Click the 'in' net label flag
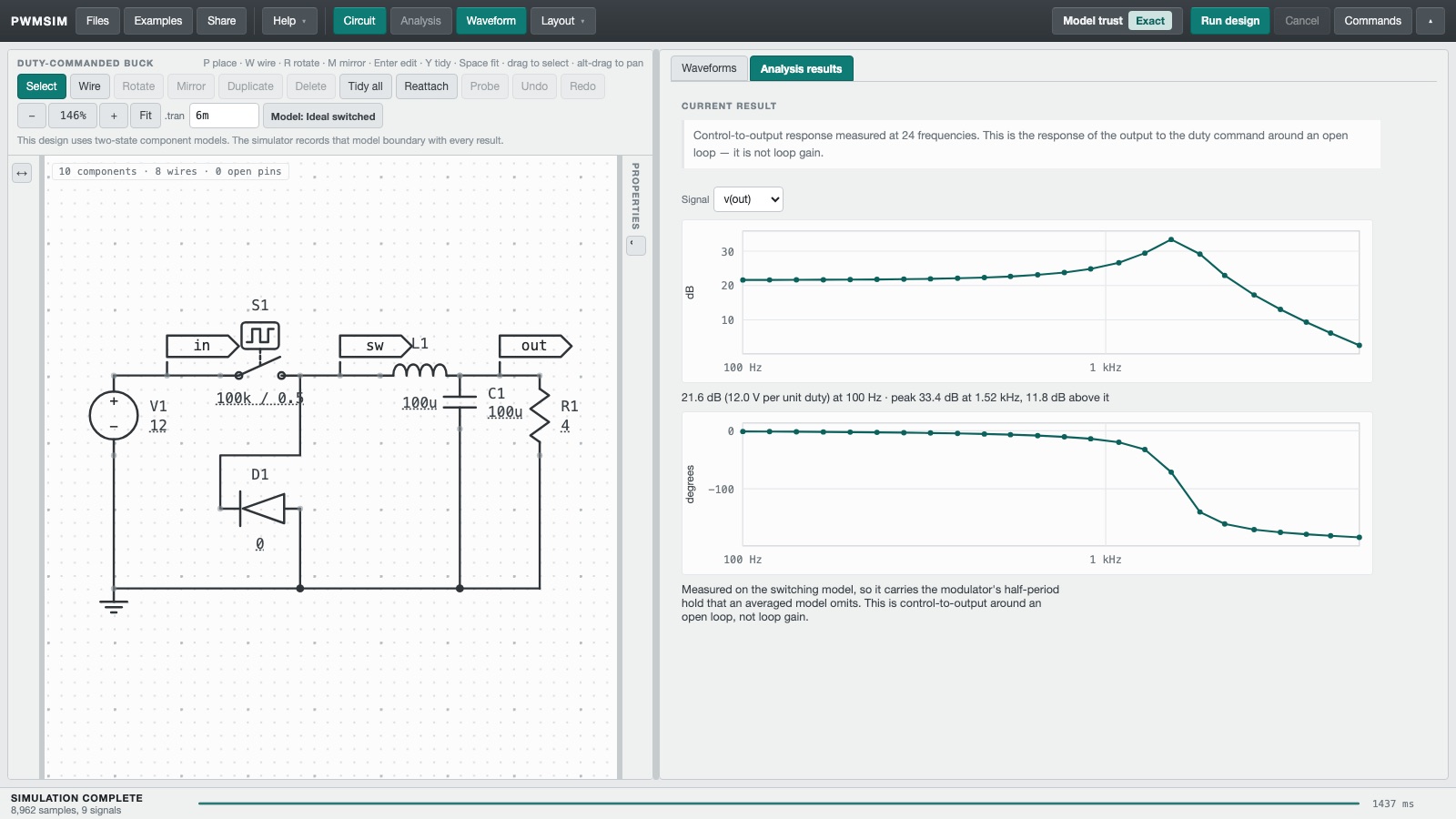This screenshot has width=1456, height=819. [x=203, y=346]
